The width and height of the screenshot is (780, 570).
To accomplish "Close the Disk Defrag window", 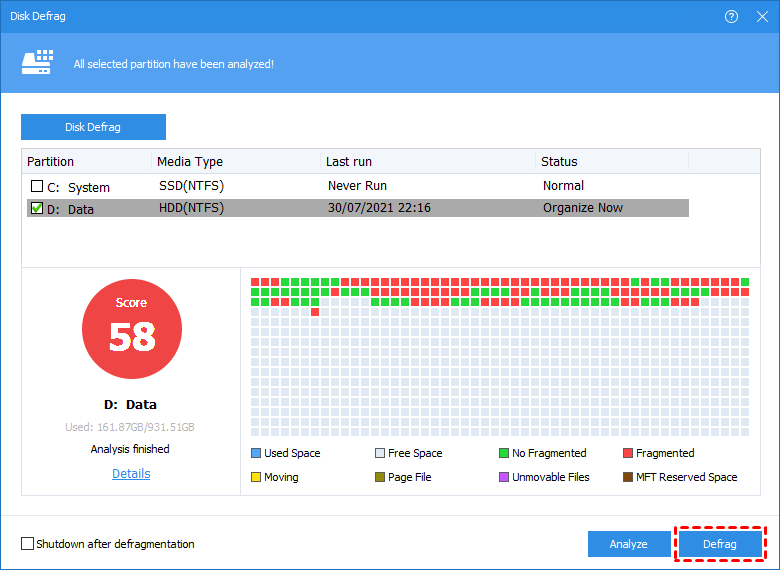I will pos(761,17).
